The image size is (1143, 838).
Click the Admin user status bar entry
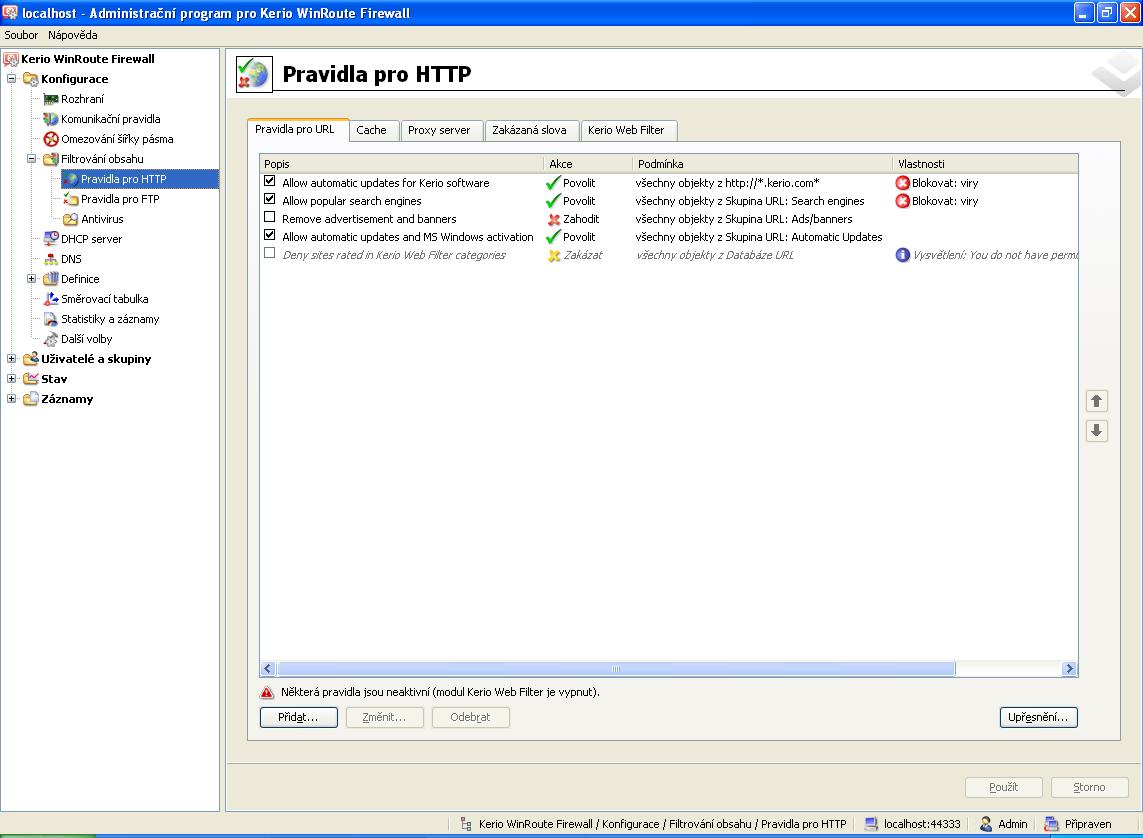tap(1004, 824)
